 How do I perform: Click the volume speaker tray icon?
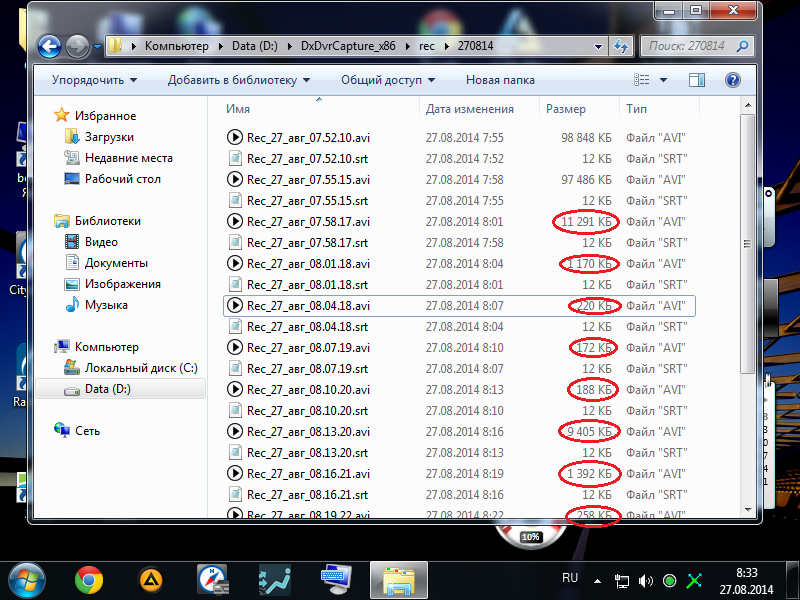click(x=647, y=580)
